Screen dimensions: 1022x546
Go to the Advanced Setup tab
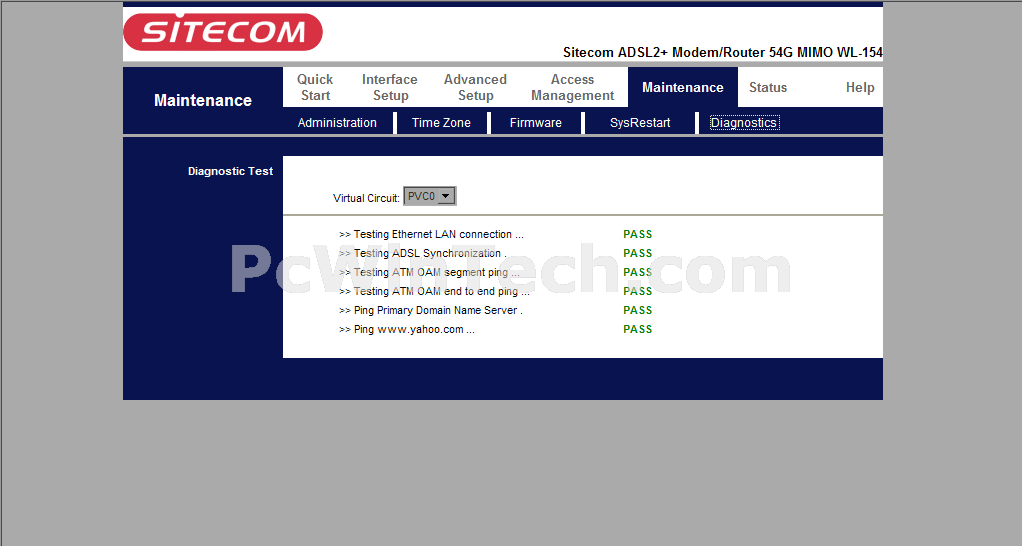click(x=475, y=87)
